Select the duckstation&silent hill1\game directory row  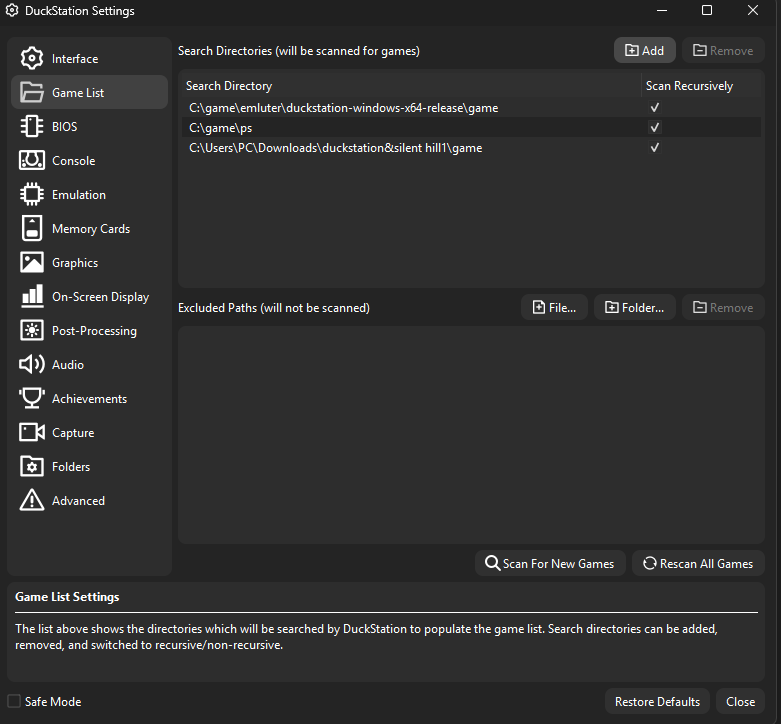click(471, 147)
